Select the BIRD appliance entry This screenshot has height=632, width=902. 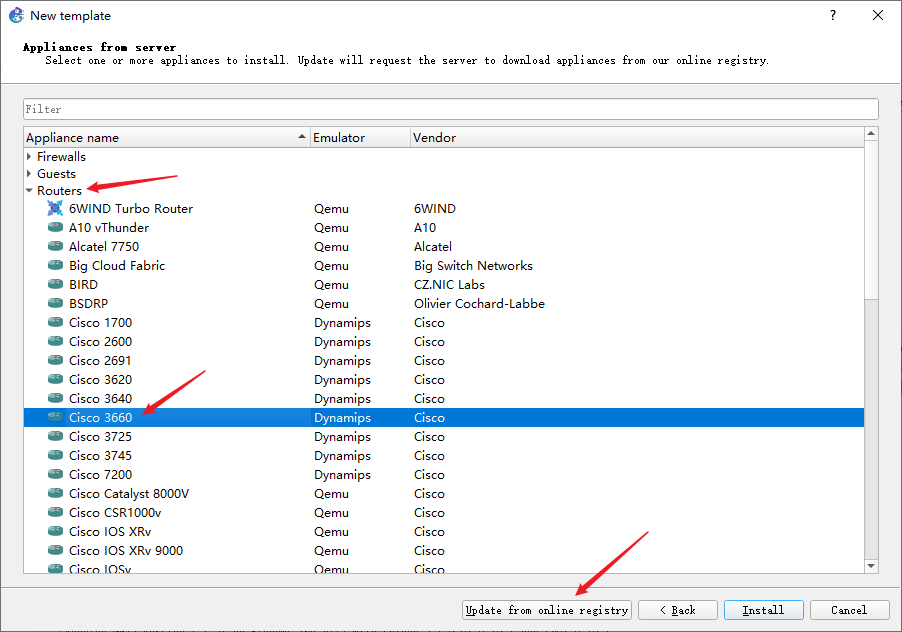click(x=83, y=284)
